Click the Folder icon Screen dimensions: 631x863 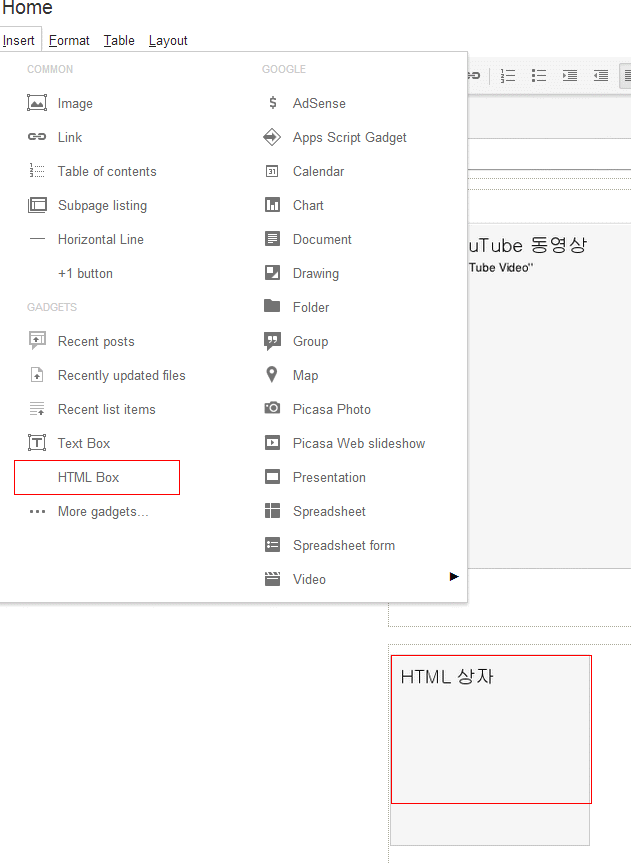[x=272, y=306]
